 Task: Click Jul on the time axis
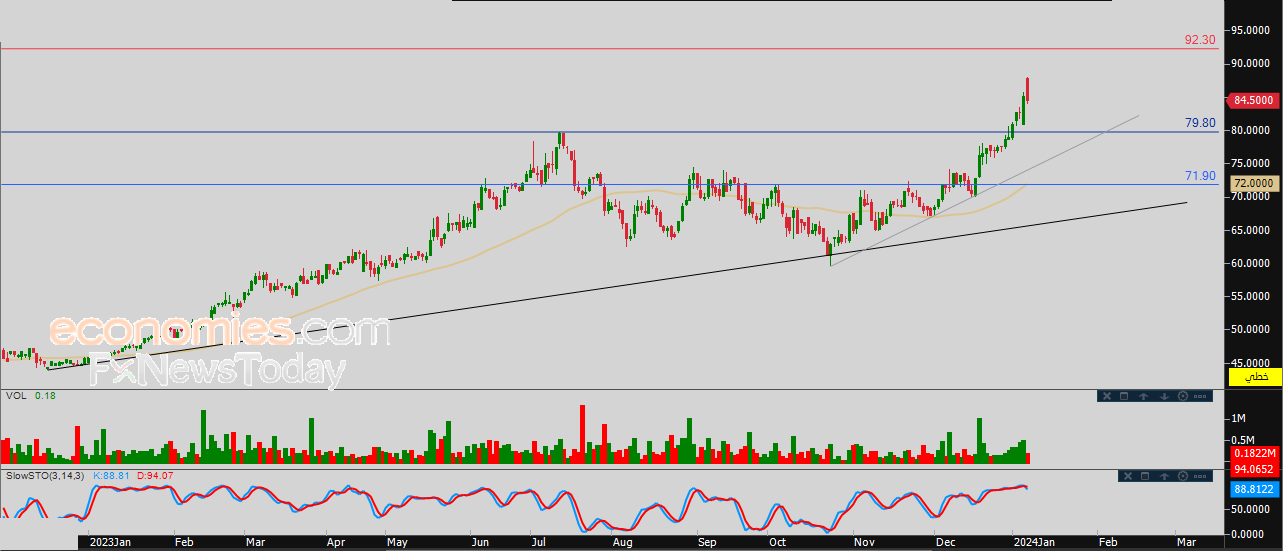coord(539,542)
